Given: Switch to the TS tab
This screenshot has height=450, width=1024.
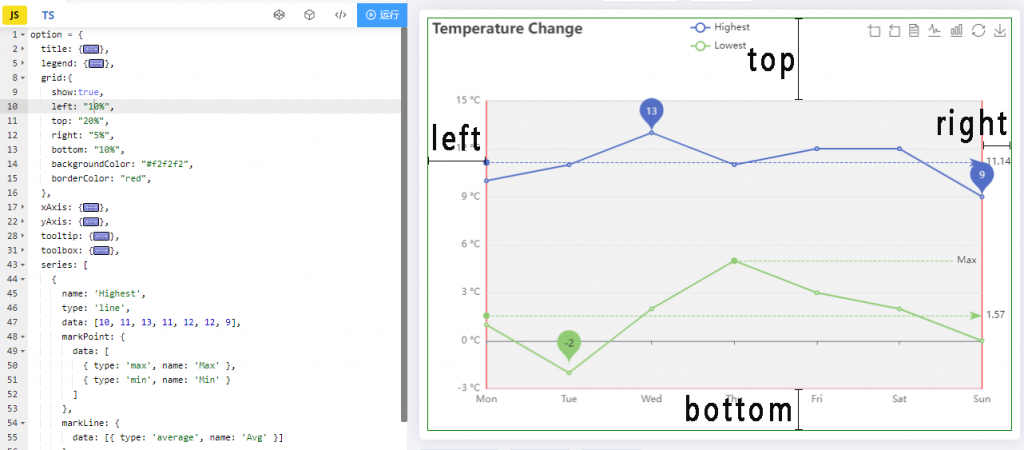Looking at the screenshot, I should click(48, 14).
